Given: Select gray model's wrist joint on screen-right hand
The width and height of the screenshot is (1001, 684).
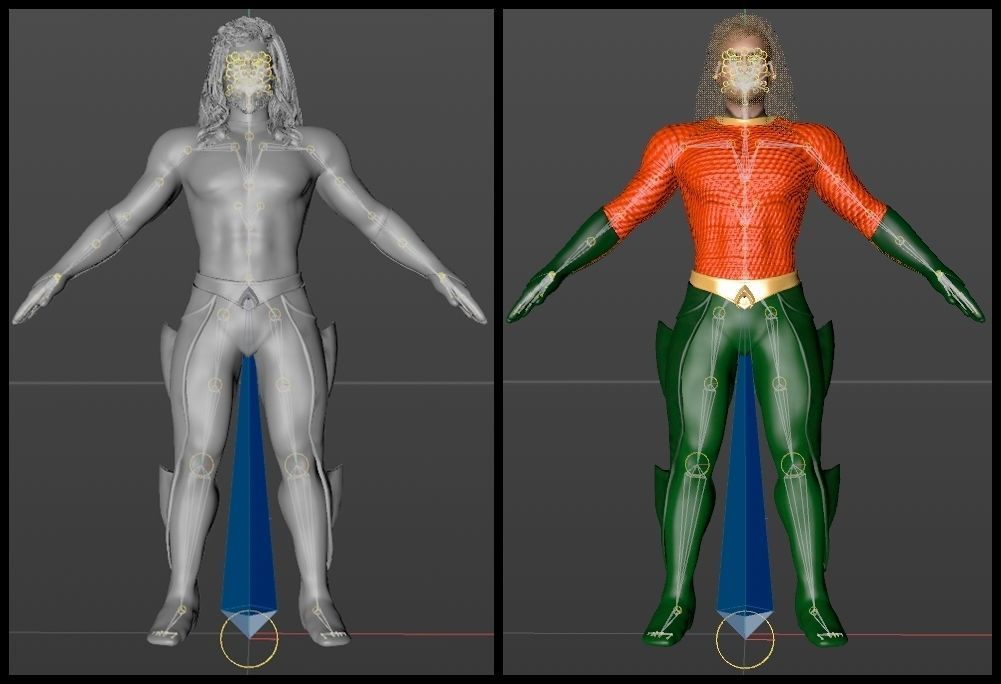Looking at the screenshot, I should point(440,276).
